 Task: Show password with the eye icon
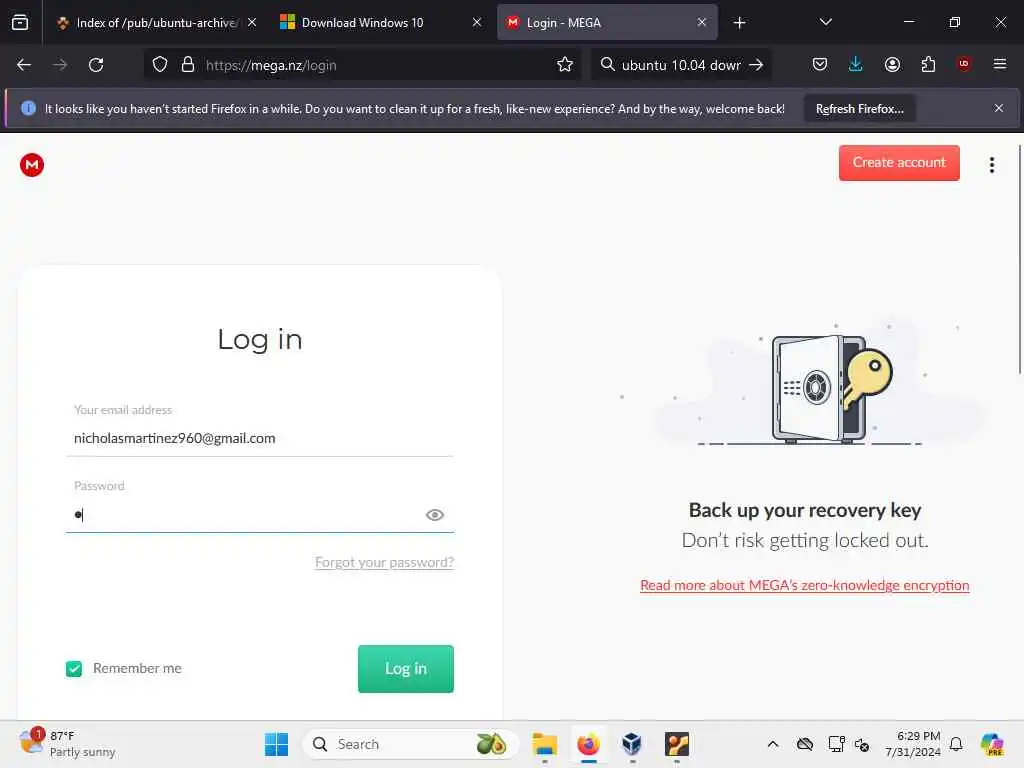[434, 515]
